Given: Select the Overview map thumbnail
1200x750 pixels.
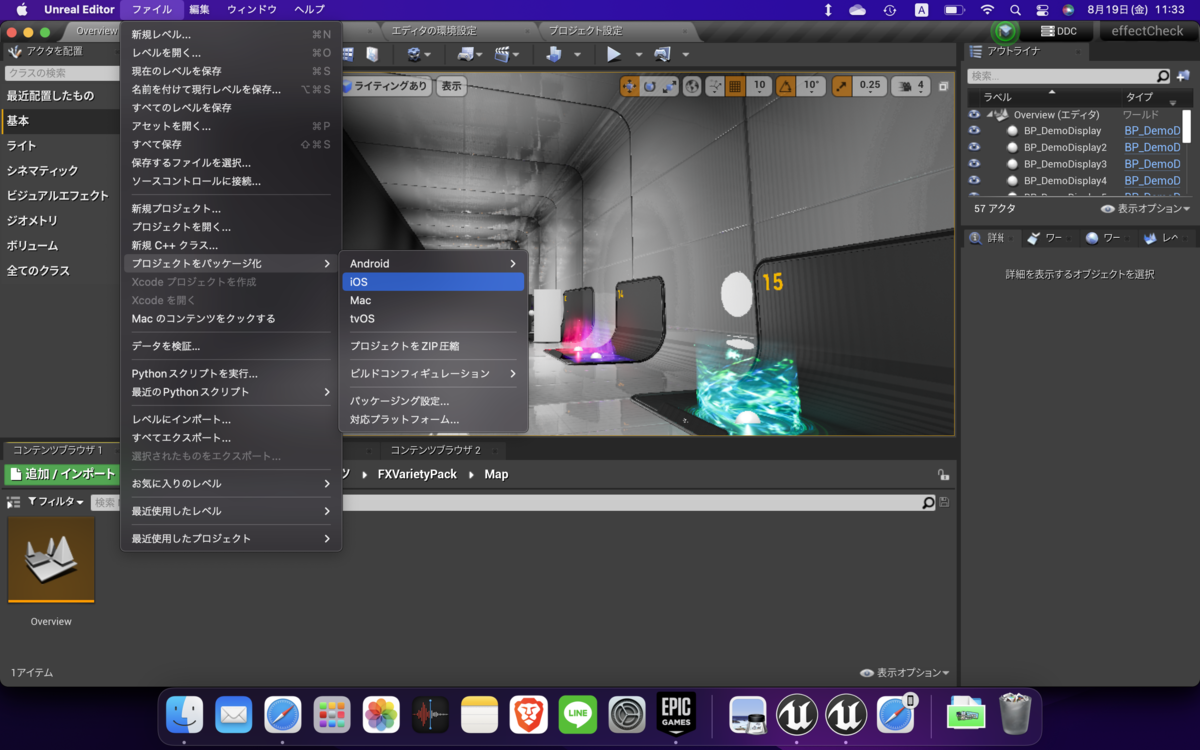Looking at the screenshot, I should pyautogui.click(x=51, y=561).
